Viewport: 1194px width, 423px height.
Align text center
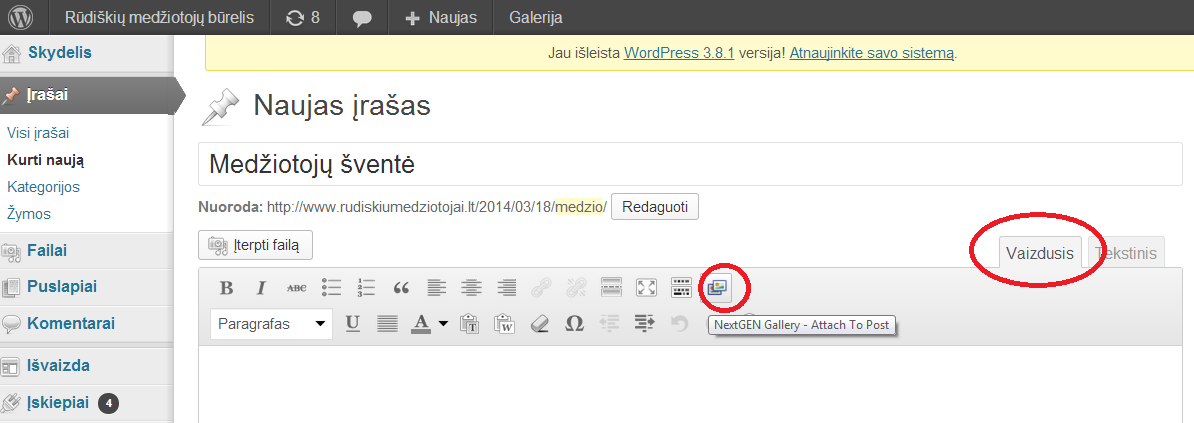471,288
